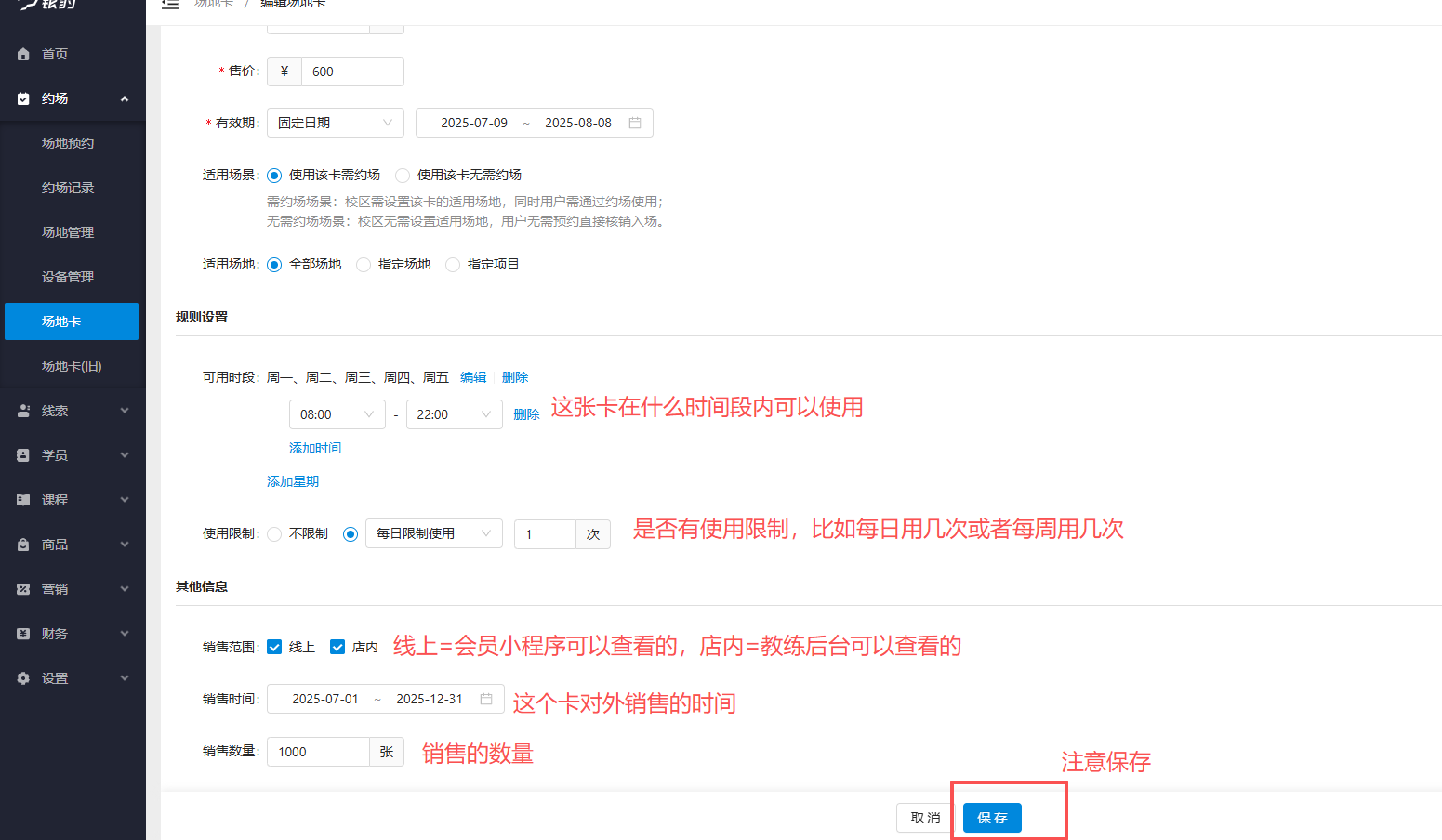The height and width of the screenshot is (840, 1442).
Task: Open the 每日限制使用 limit dropdown
Action: pyautogui.click(x=433, y=533)
